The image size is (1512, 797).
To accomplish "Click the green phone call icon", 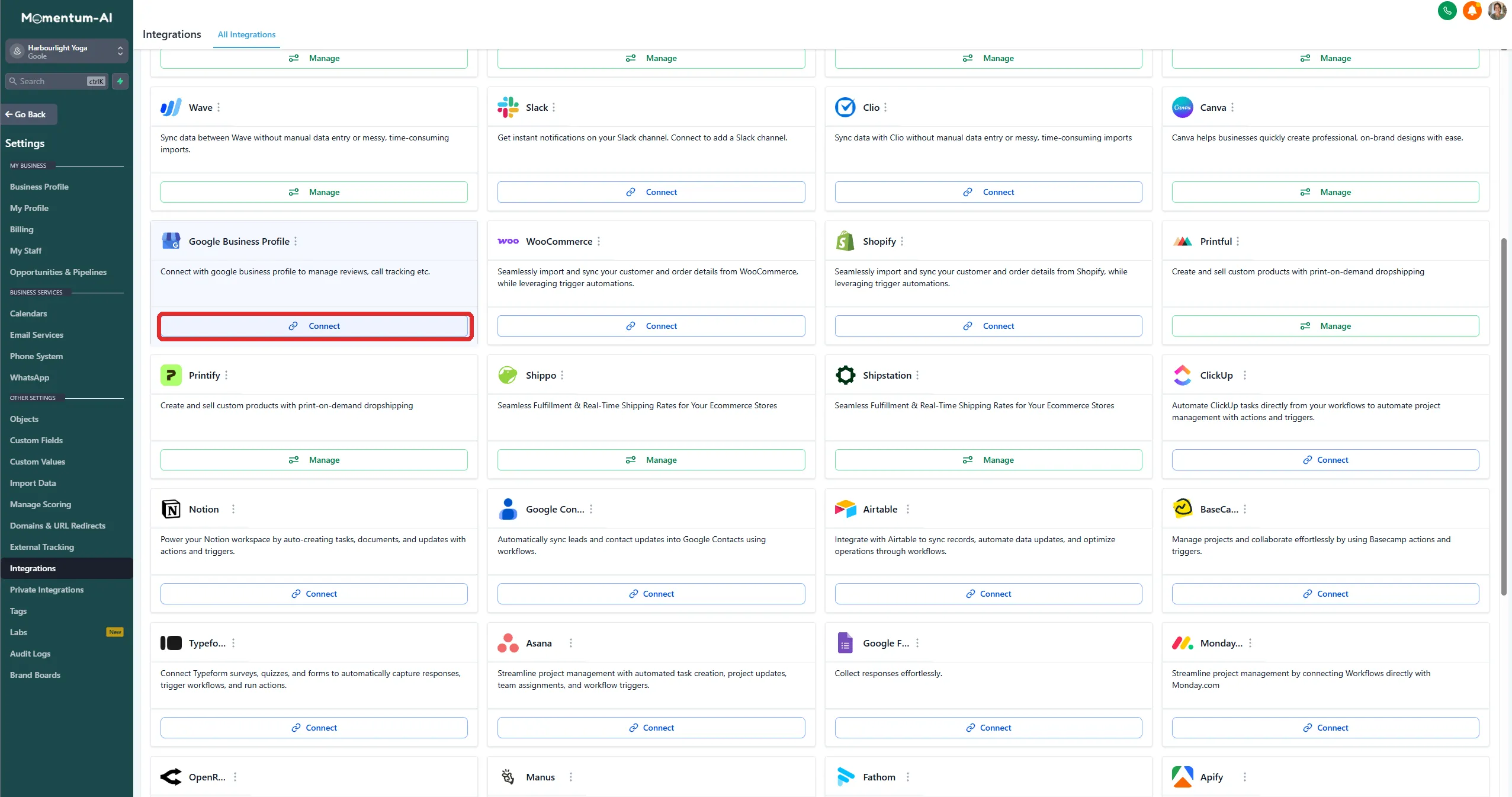I will coord(1447,11).
